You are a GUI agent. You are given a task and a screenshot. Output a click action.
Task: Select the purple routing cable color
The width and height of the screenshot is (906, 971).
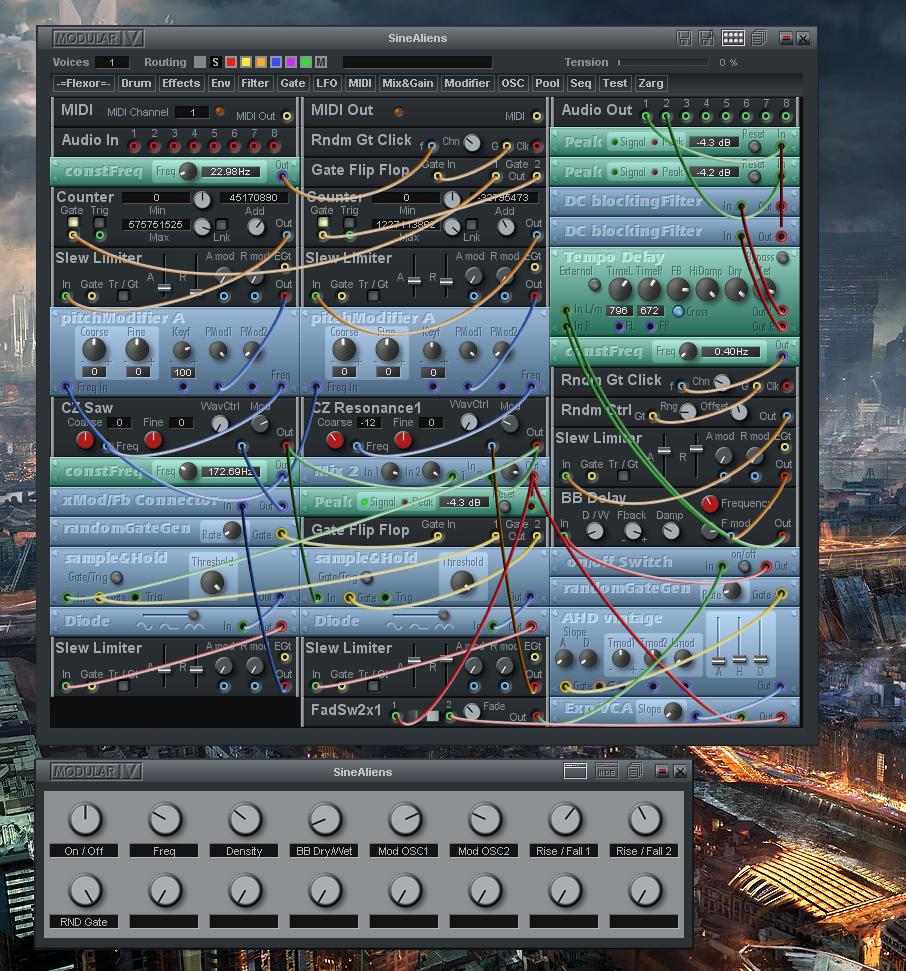[x=290, y=62]
